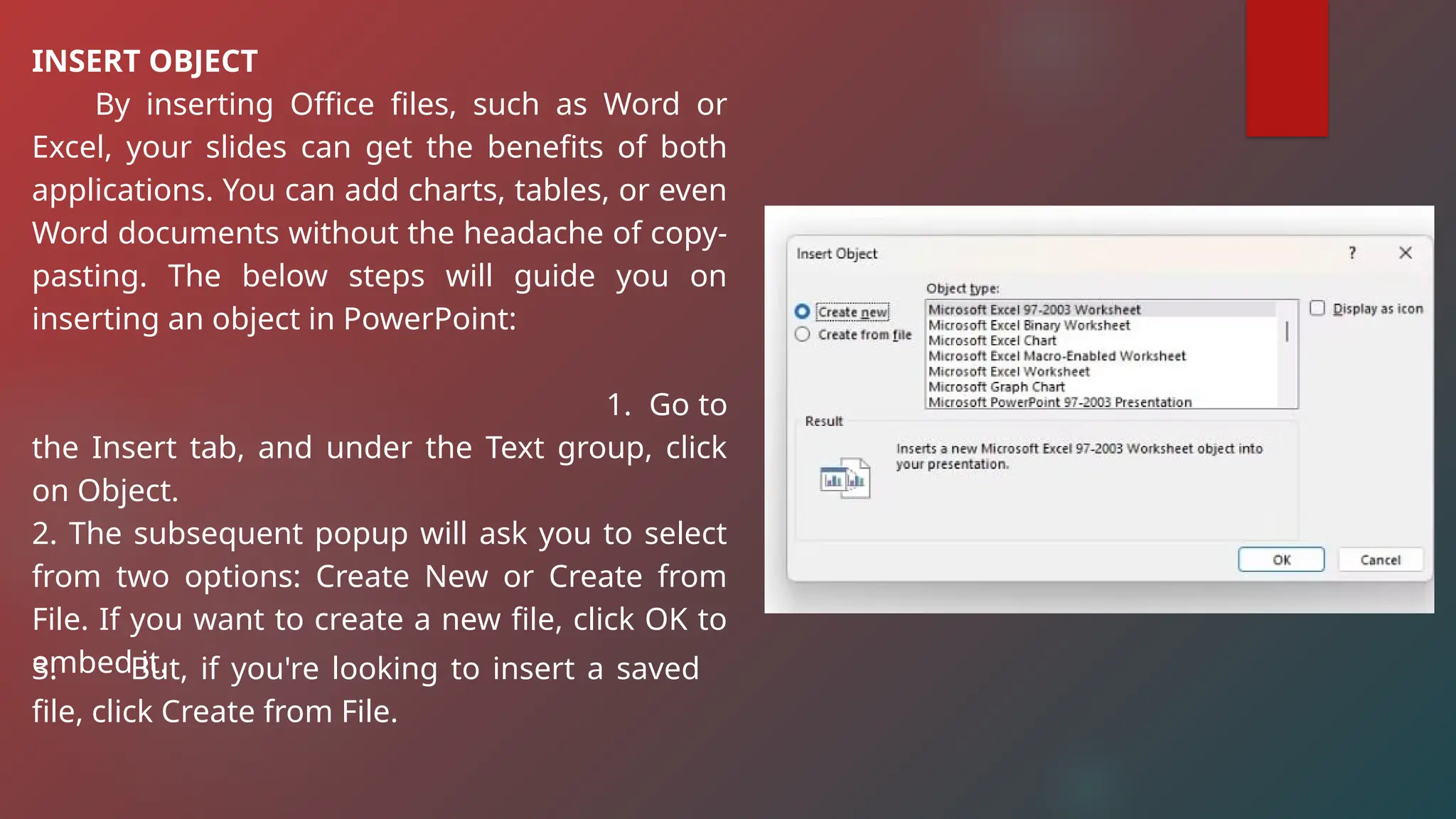Choose Microsoft Graph Chart in list
Screen dimensions: 1456x819
tap(1101, 387)
